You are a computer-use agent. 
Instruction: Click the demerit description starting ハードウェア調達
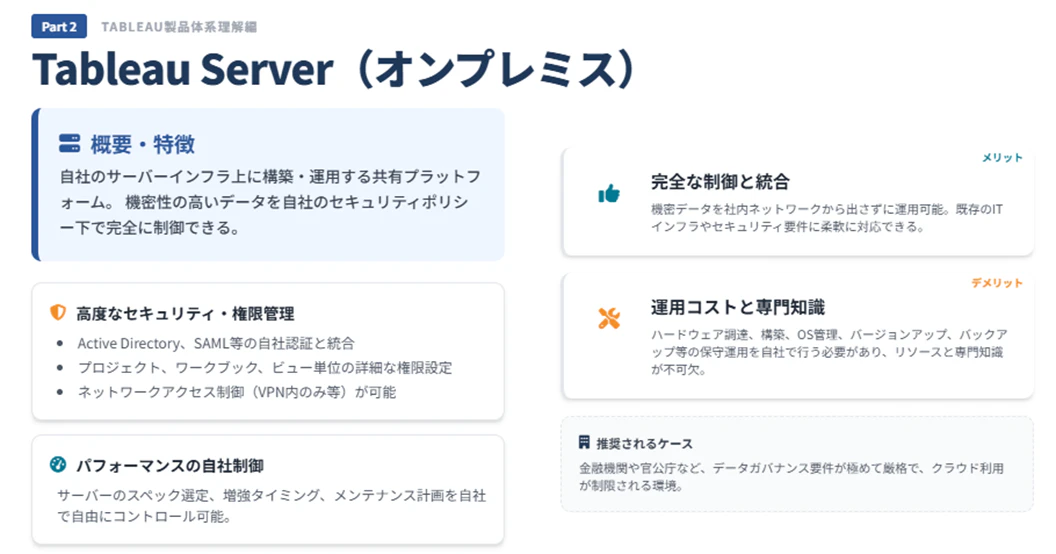coord(829,351)
